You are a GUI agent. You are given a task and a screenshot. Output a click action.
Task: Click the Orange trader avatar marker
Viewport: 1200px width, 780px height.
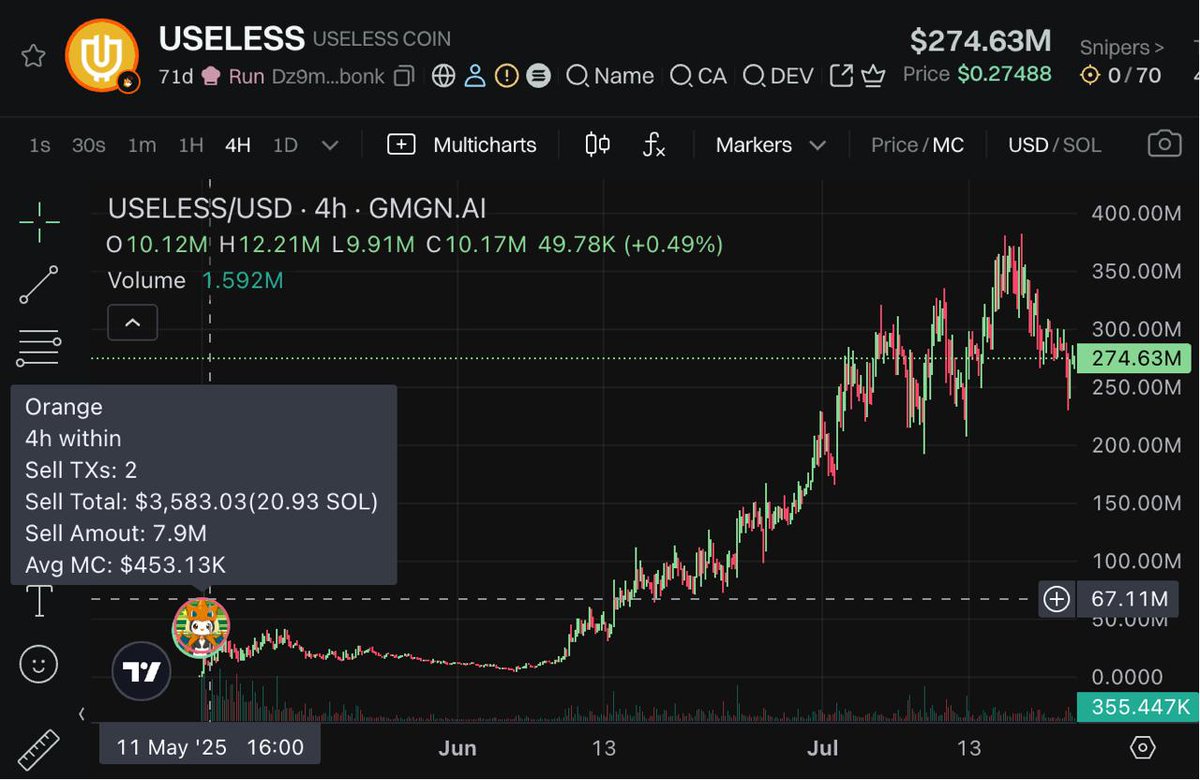pos(202,628)
